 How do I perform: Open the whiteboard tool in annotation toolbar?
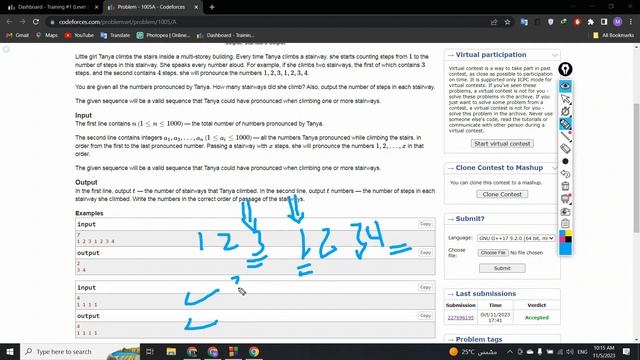[565, 199]
